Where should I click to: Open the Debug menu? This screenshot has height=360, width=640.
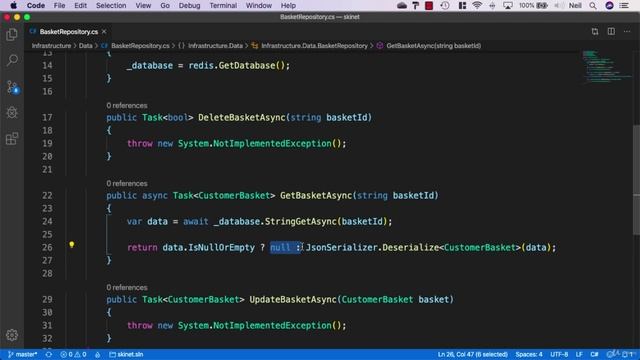[x=189, y=5]
